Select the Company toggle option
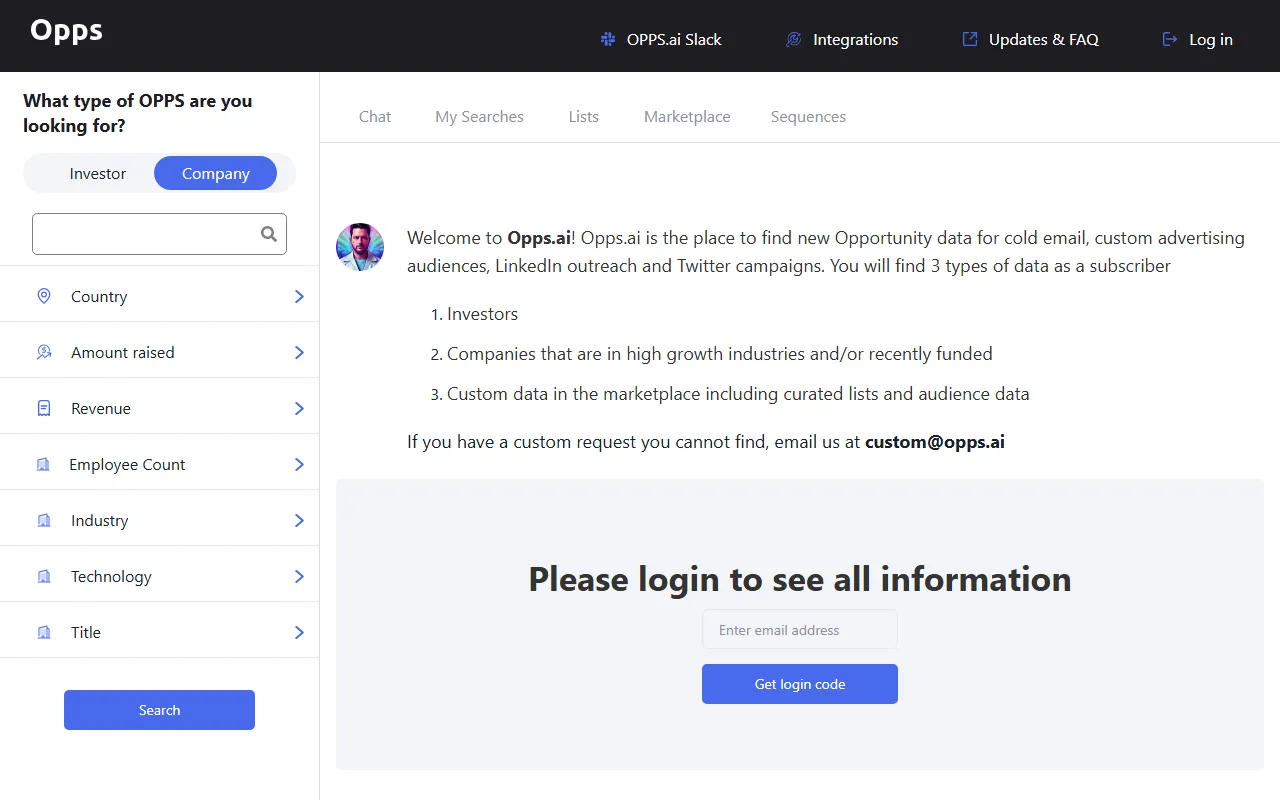Viewport: 1280px width, 800px height. pyautogui.click(x=215, y=173)
